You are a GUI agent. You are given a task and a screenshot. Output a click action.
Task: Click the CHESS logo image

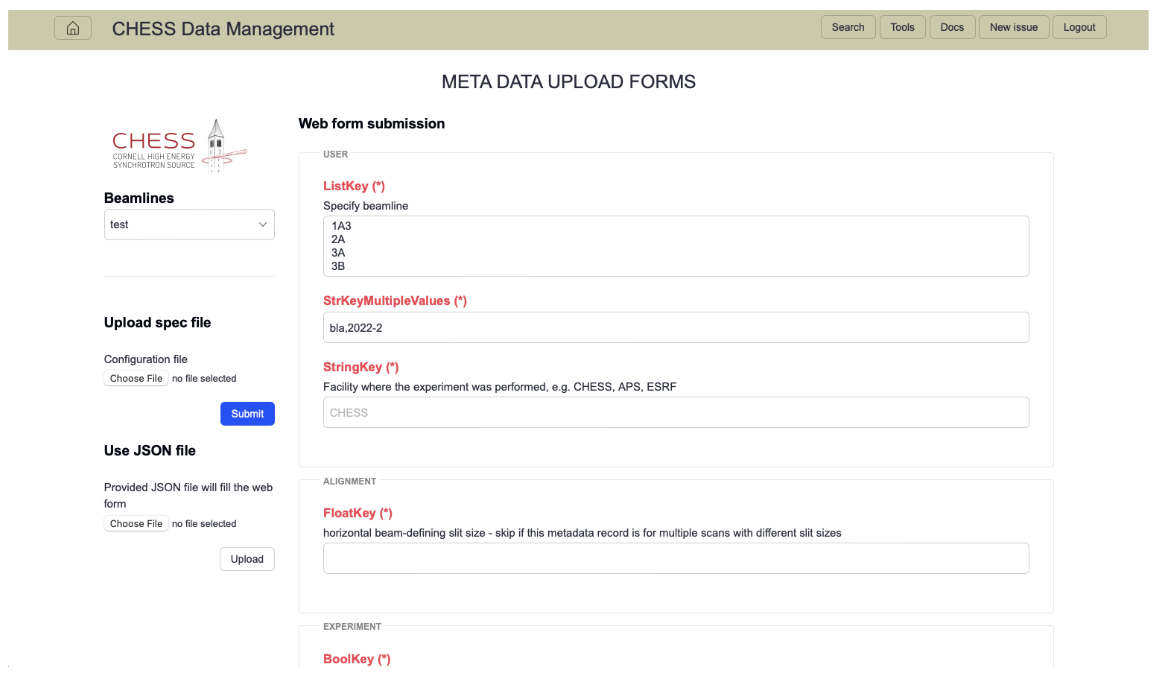pos(180,148)
